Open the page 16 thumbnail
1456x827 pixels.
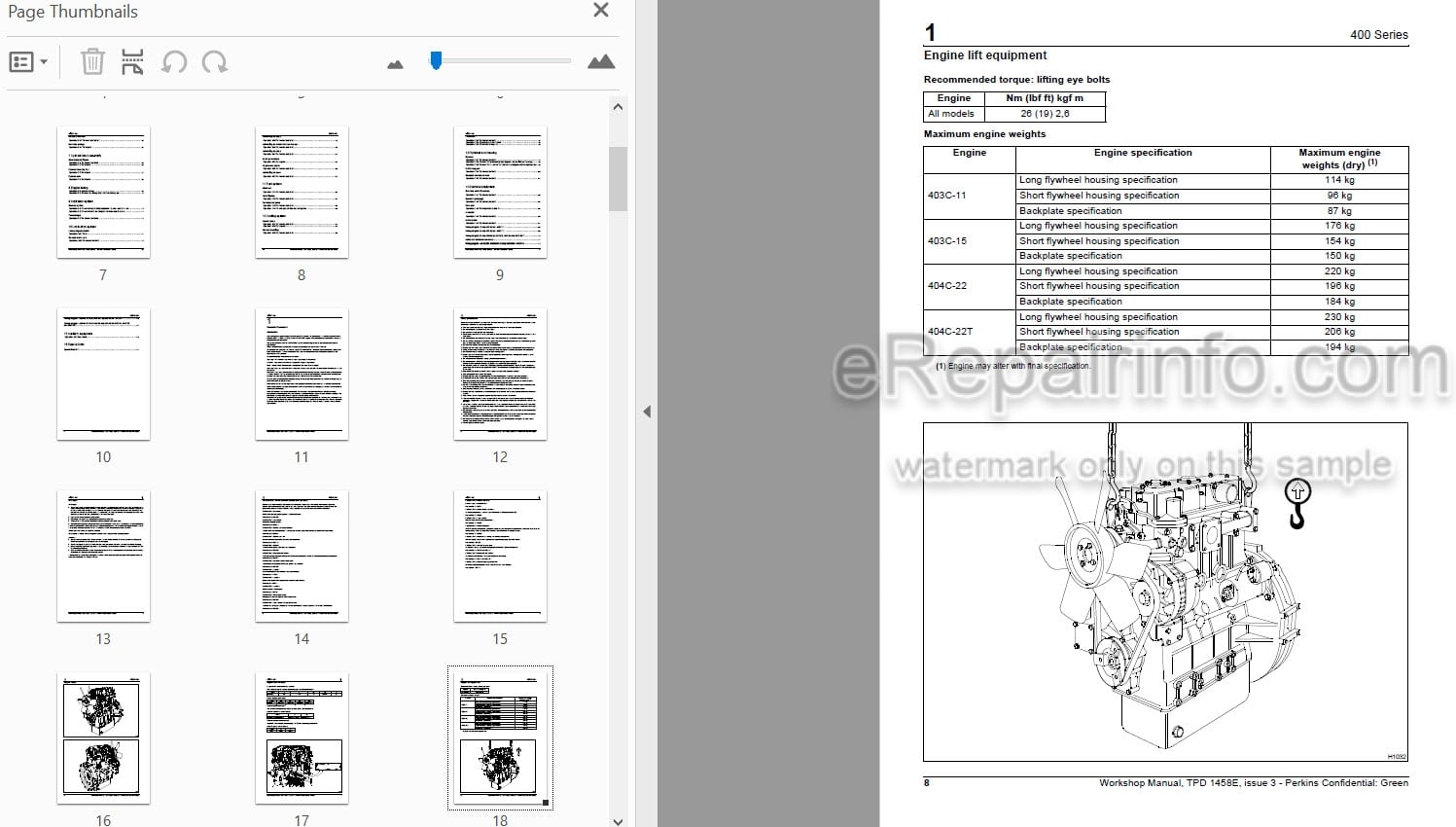coord(103,738)
